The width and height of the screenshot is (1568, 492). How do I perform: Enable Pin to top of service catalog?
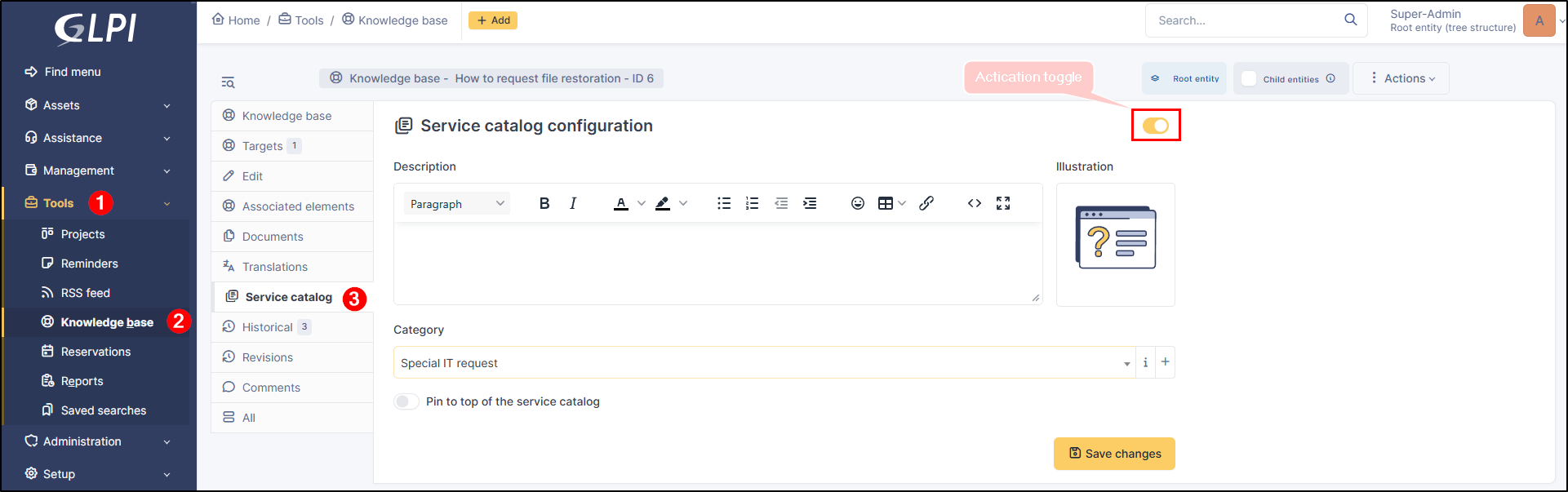(x=406, y=401)
